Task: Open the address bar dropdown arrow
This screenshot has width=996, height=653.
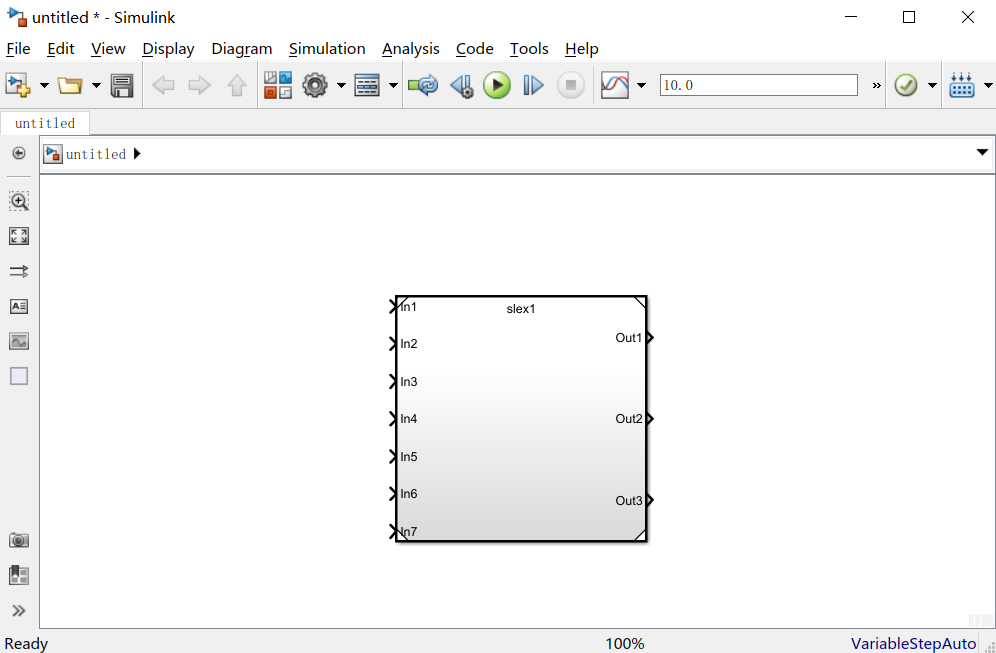Action: click(982, 152)
